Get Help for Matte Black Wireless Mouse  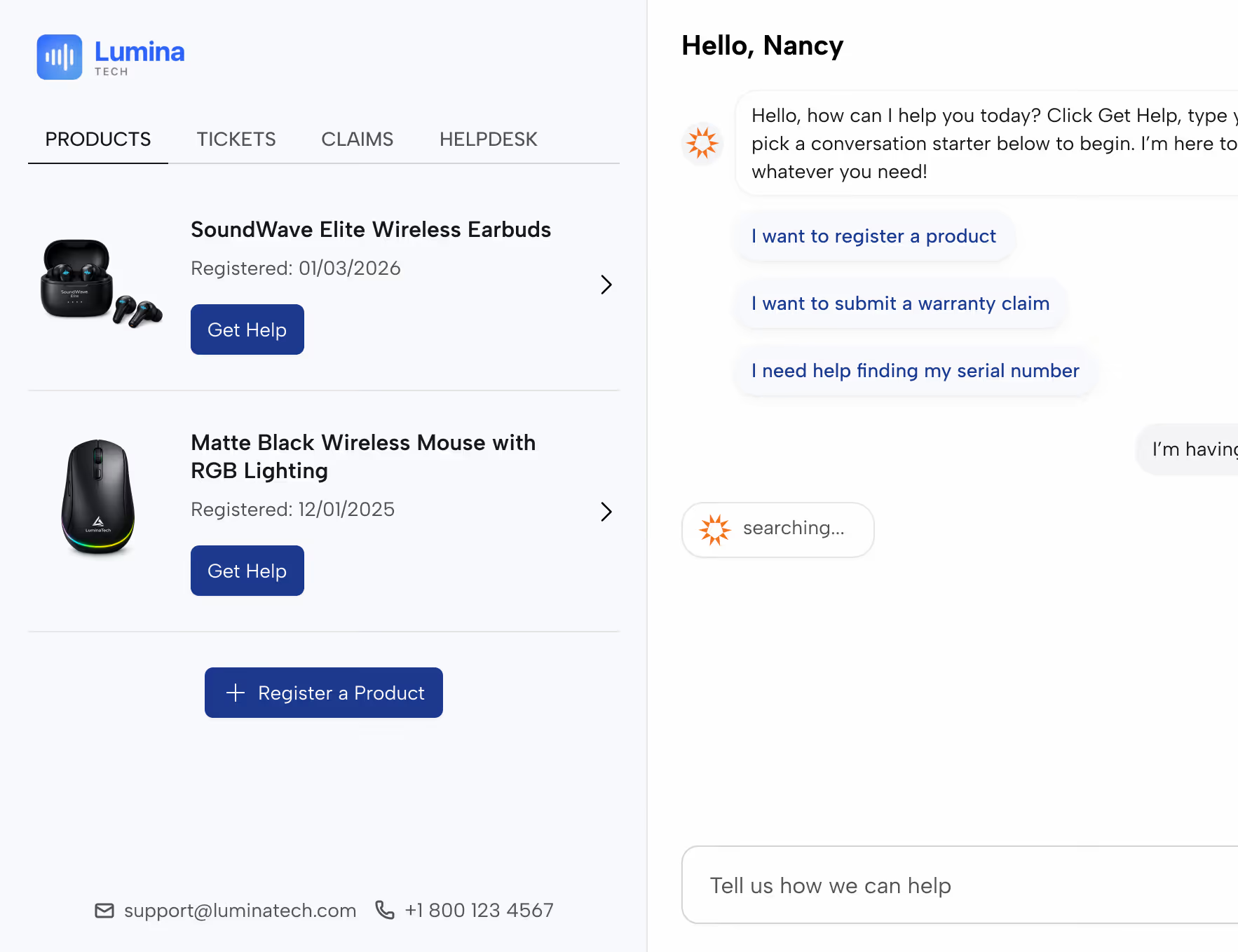[247, 571]
